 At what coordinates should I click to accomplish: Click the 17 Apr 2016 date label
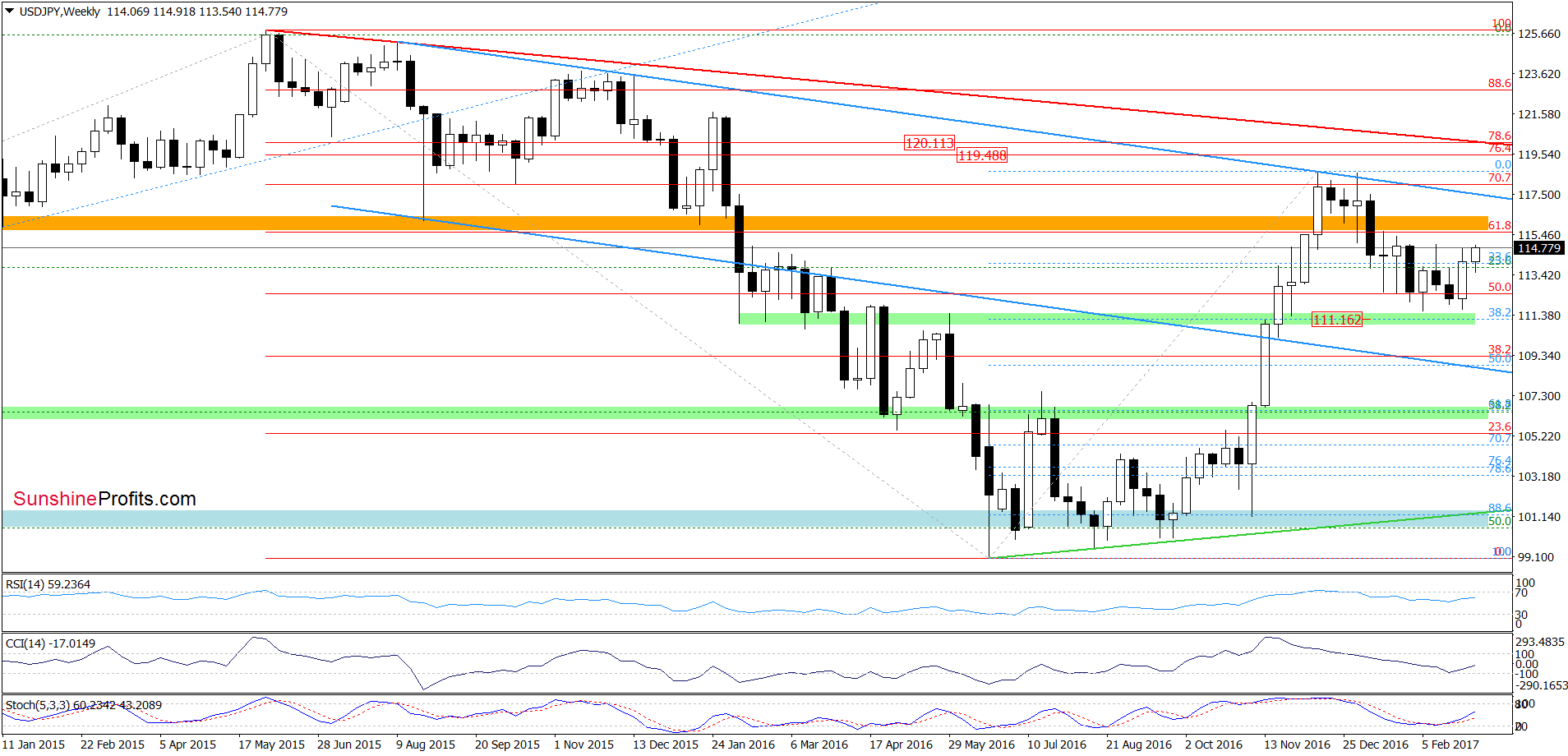tap(902, 744)
